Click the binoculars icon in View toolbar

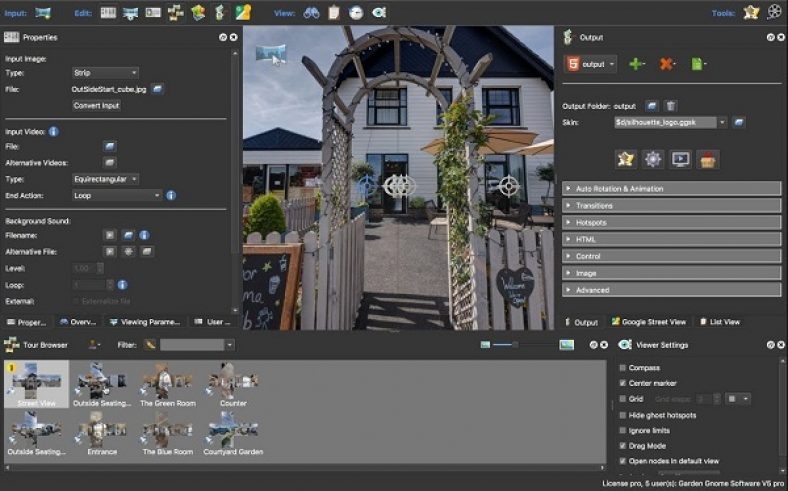click(x=311, y=12)
